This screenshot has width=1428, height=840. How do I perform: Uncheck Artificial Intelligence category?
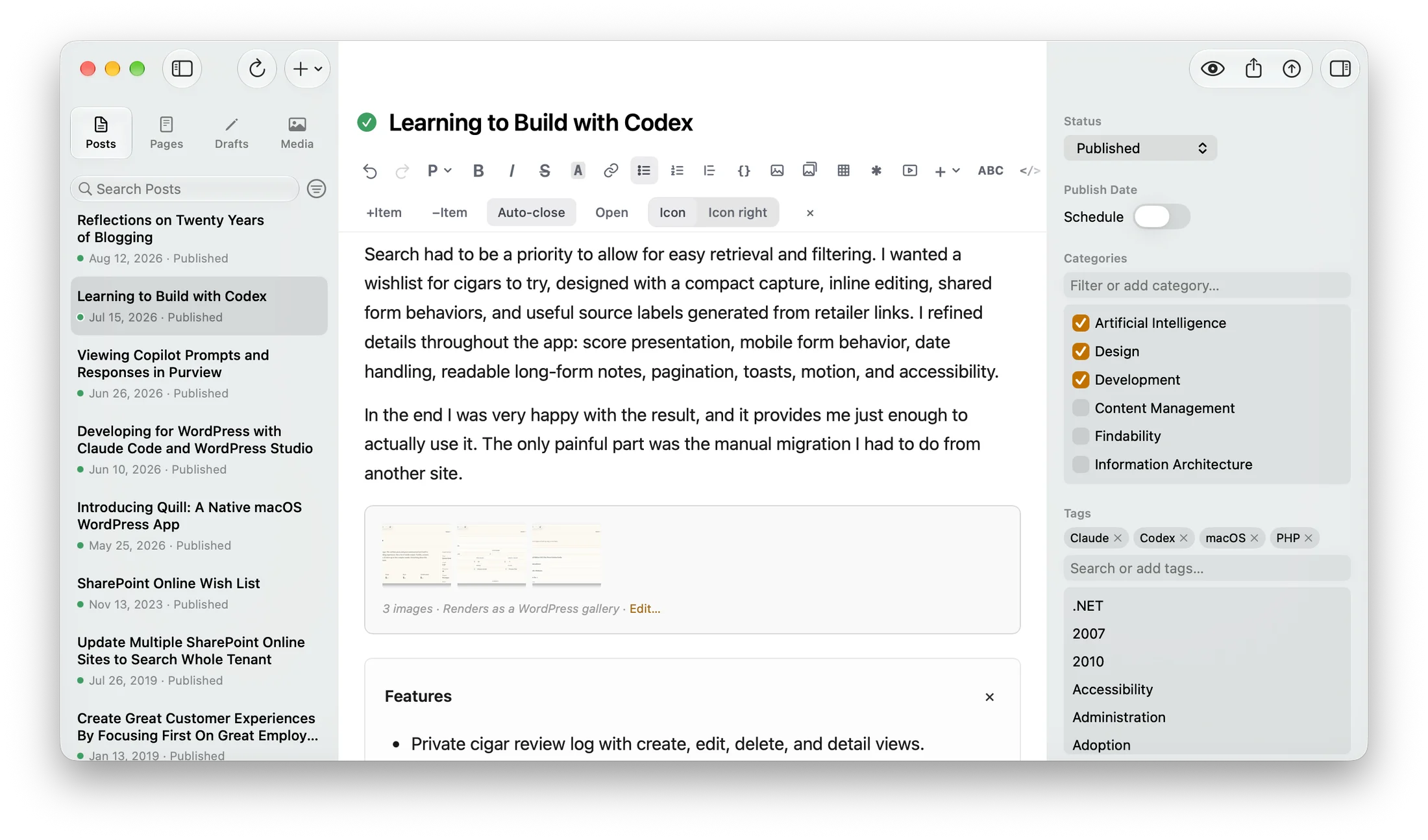pos(1081,323)
